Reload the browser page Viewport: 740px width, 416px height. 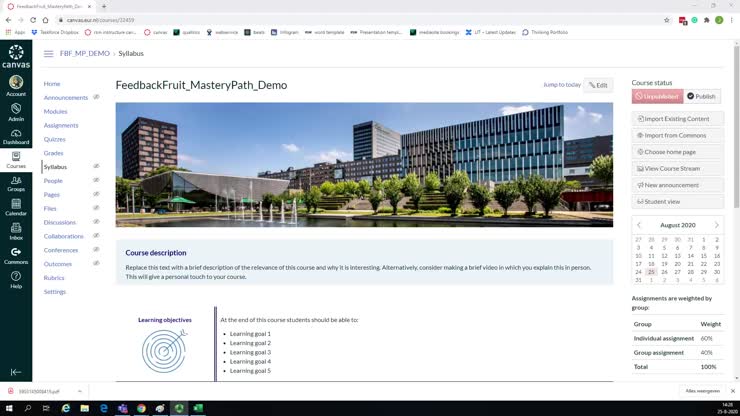tap(33, 20)
